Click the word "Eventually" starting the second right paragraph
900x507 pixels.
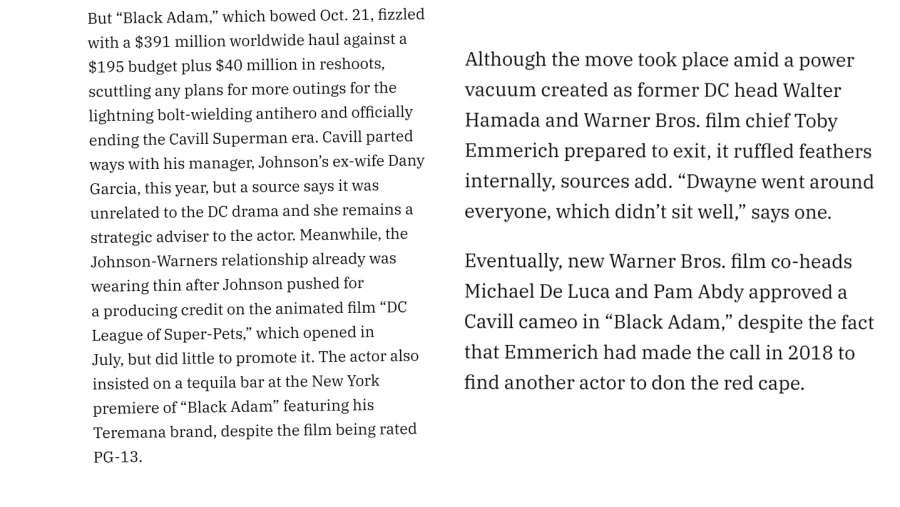[x=511, y=261]
